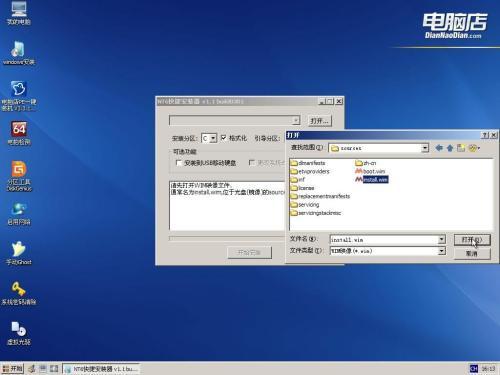
Task: Open the PE one-key install ghost icon
Action: point(19,96)
